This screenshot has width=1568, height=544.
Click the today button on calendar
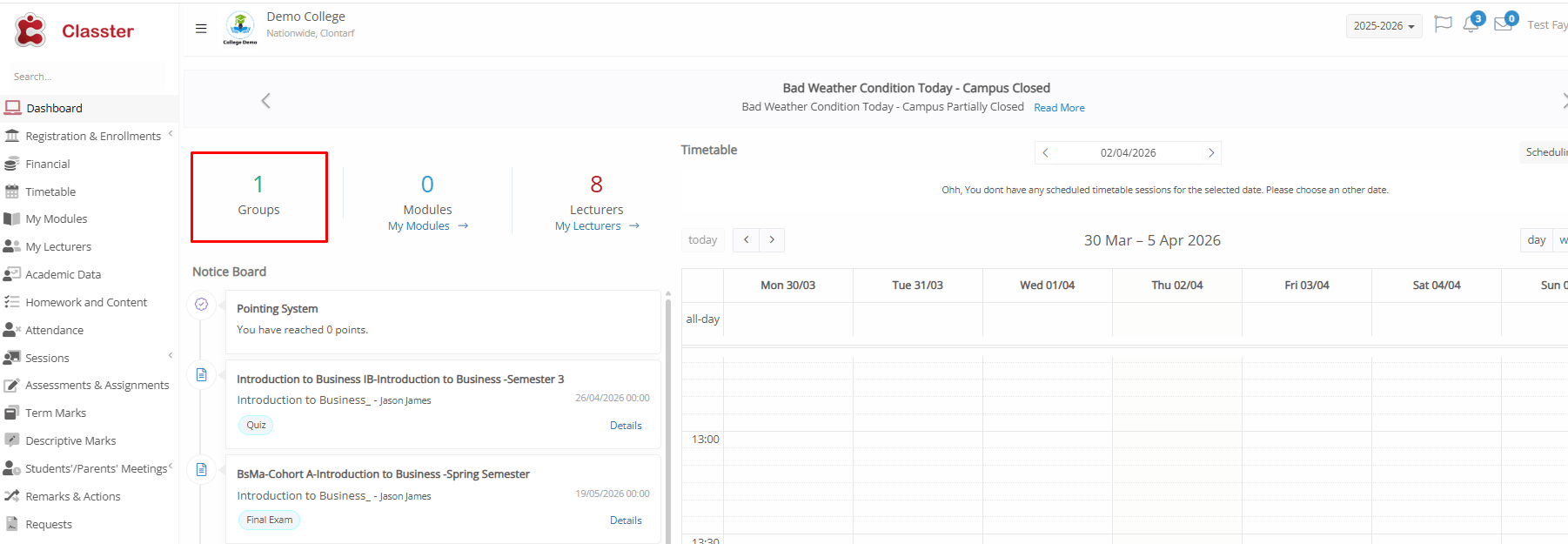click(x=702, y=240)
